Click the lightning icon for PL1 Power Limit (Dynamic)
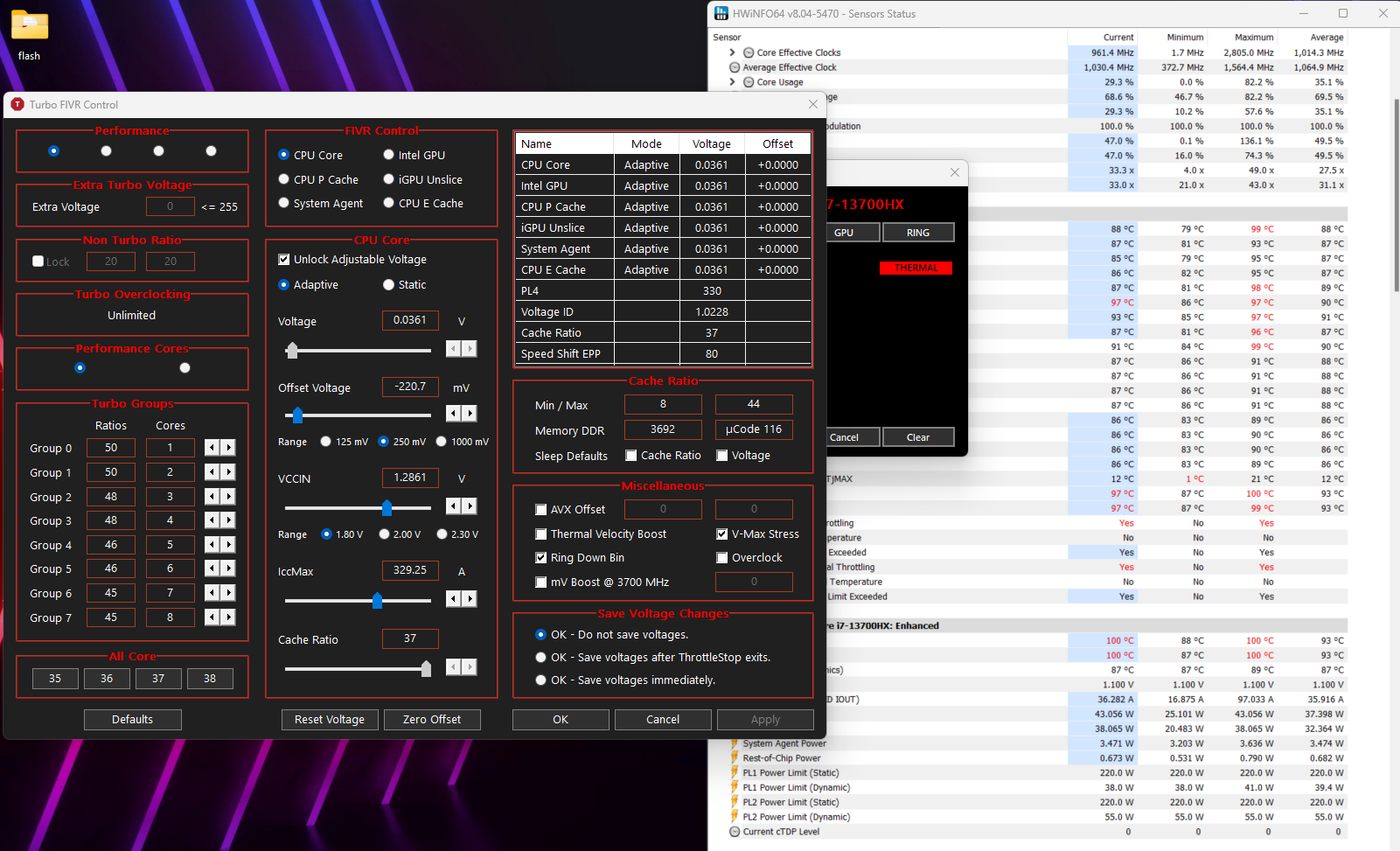 pos(735,788)
